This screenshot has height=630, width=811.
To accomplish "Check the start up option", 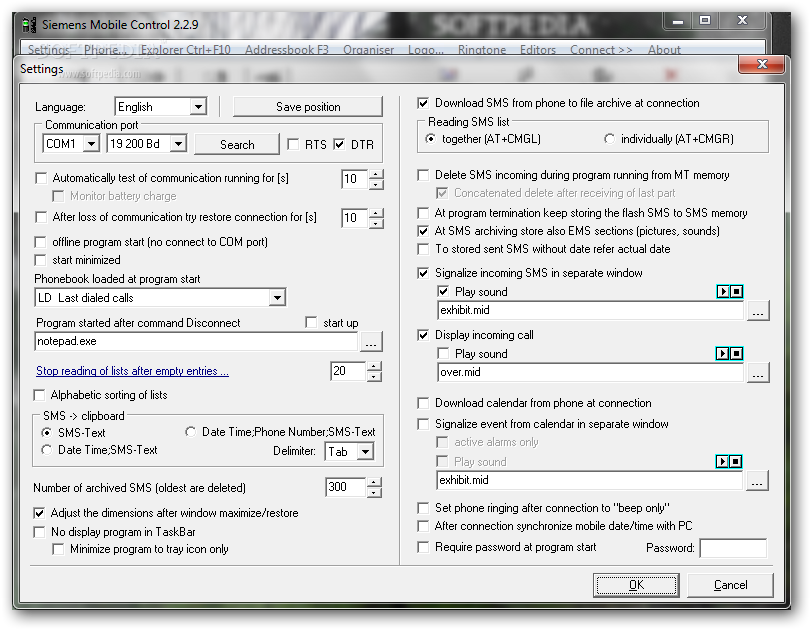I will pos(311,323).
